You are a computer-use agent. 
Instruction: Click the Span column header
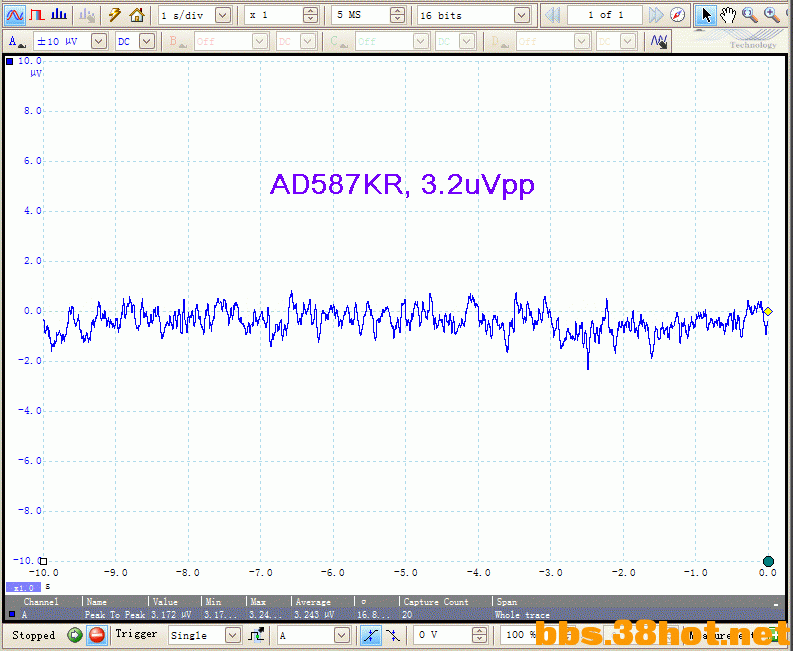tap(507, 602)
